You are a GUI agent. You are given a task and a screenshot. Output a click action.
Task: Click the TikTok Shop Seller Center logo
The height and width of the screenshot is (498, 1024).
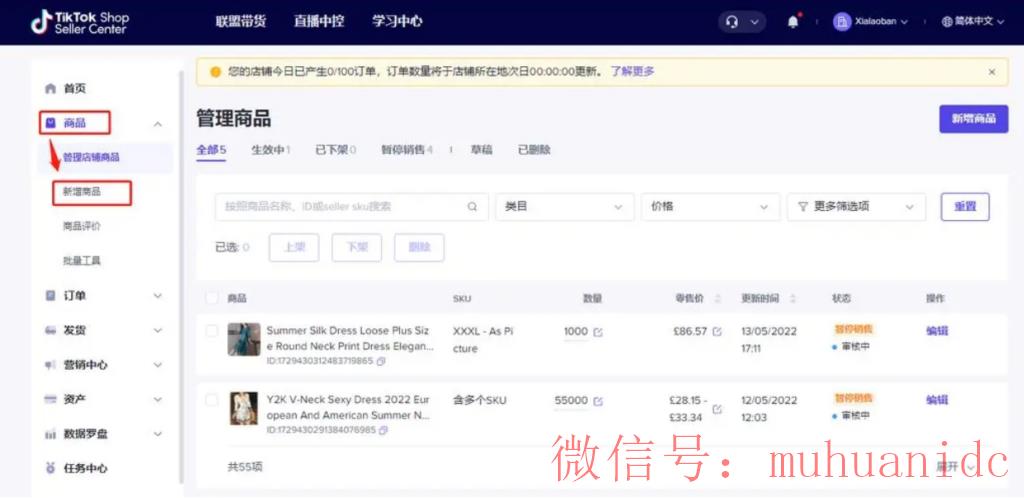point(80,22)
